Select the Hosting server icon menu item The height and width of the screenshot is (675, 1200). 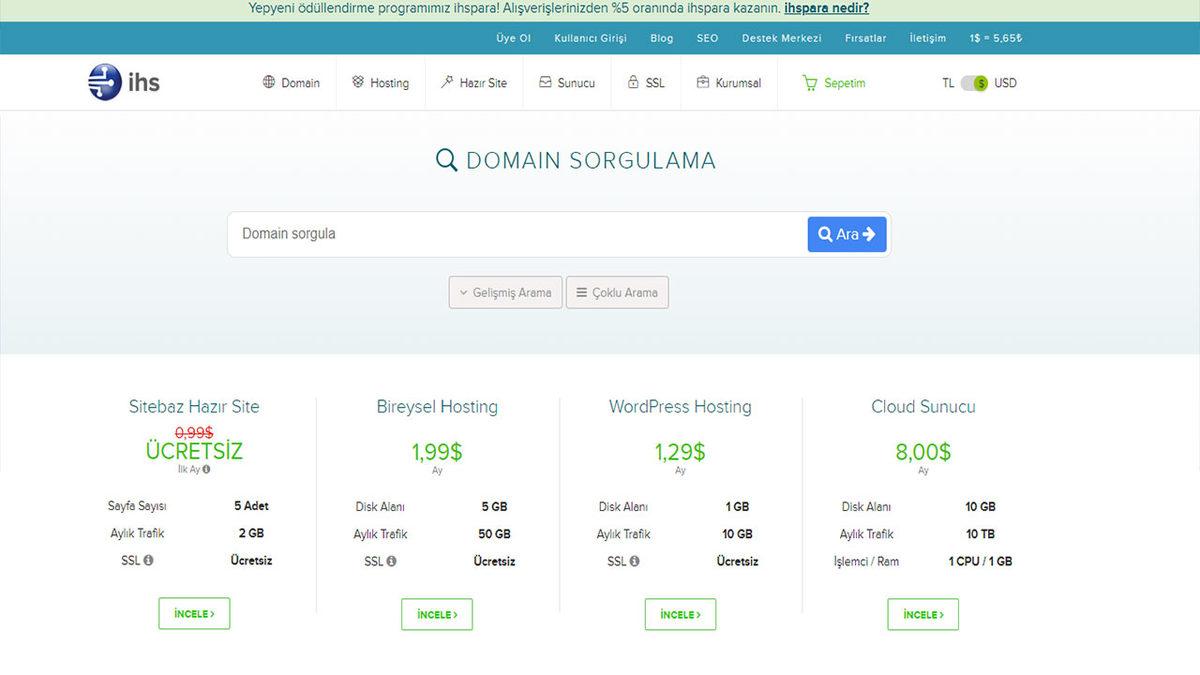click(x=356, y=83)
